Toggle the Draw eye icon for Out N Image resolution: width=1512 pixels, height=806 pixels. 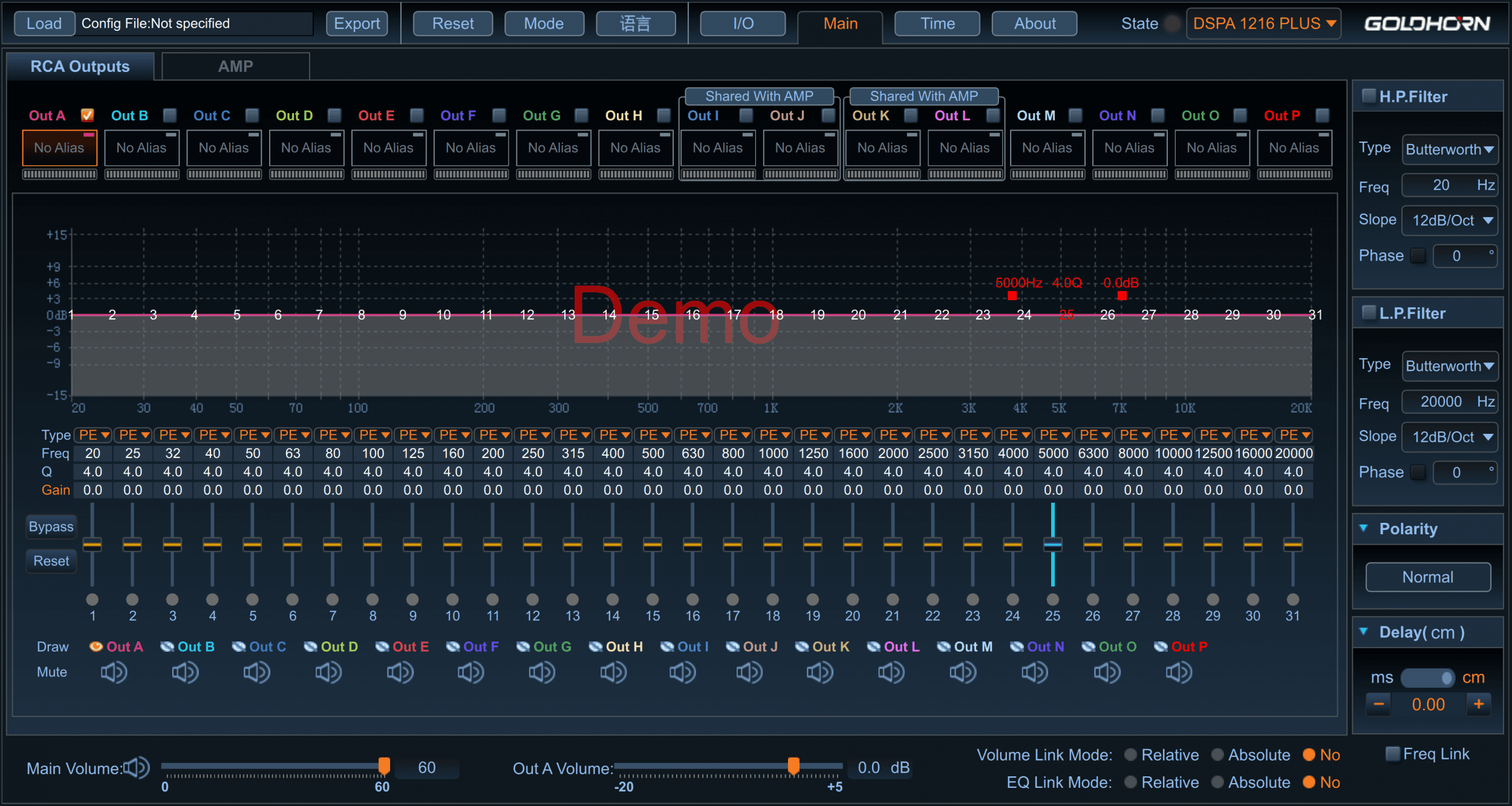coord(1017,646)
